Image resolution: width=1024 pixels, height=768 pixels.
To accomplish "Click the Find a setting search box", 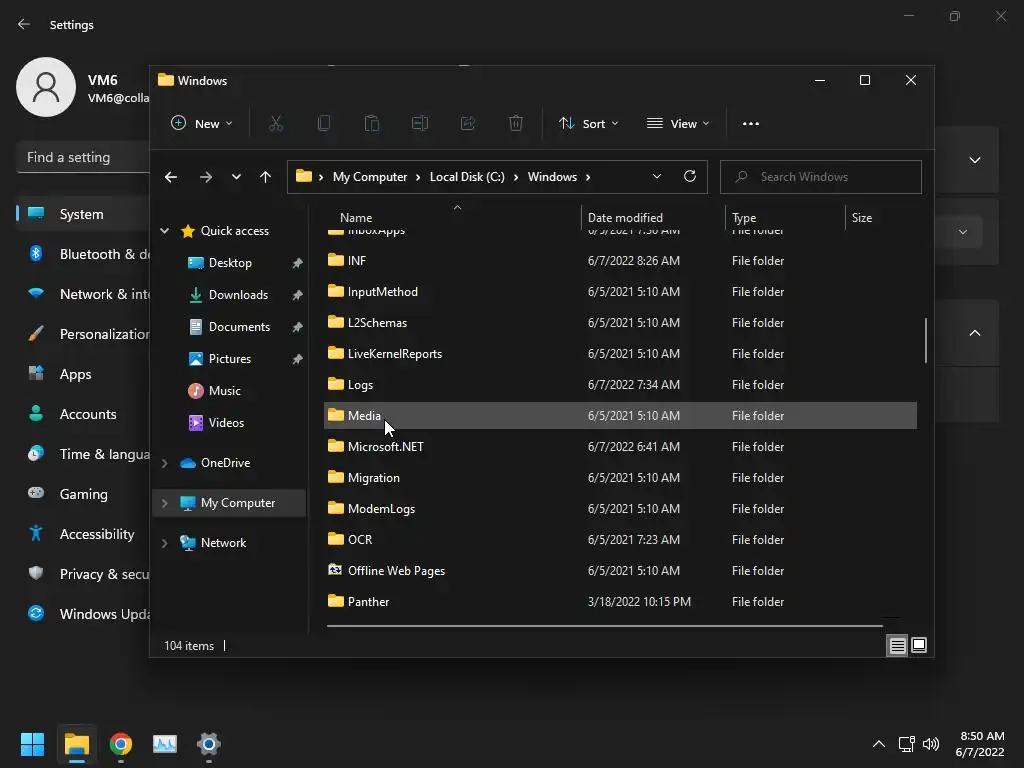I will pyautogui.click(x=84, y=157).
